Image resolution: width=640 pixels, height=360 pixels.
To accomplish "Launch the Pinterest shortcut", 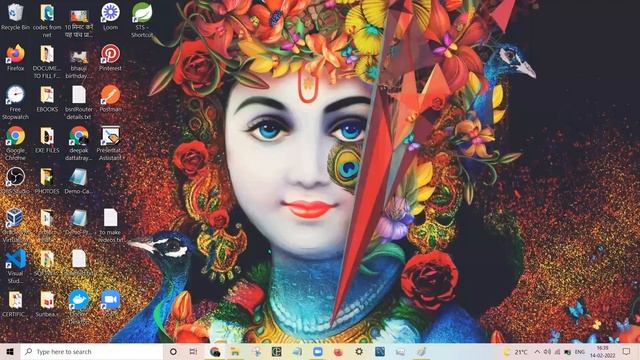I will [110, 58].
